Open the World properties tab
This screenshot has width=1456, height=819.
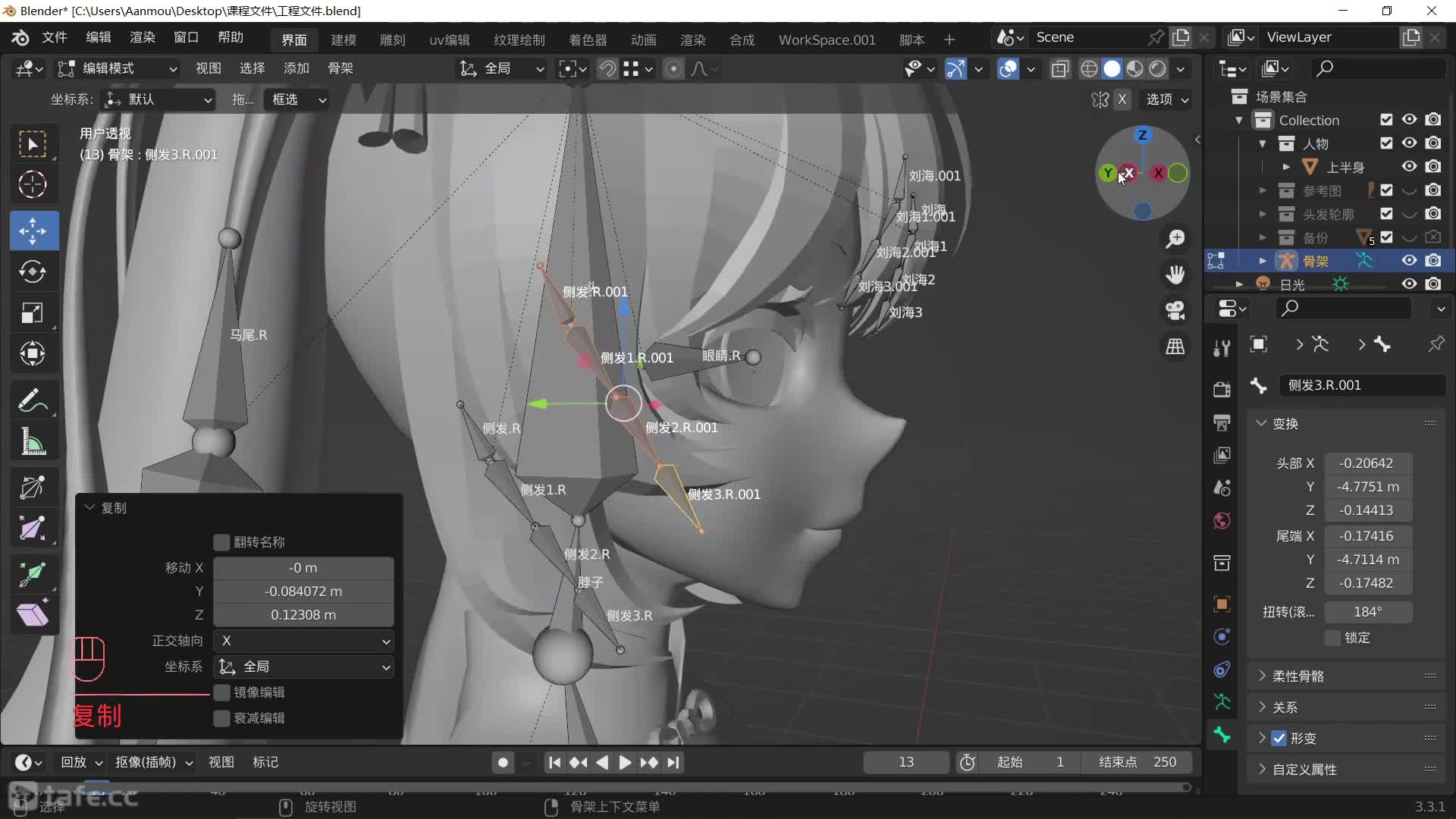pyautogui.click(x=1222, y=520)
